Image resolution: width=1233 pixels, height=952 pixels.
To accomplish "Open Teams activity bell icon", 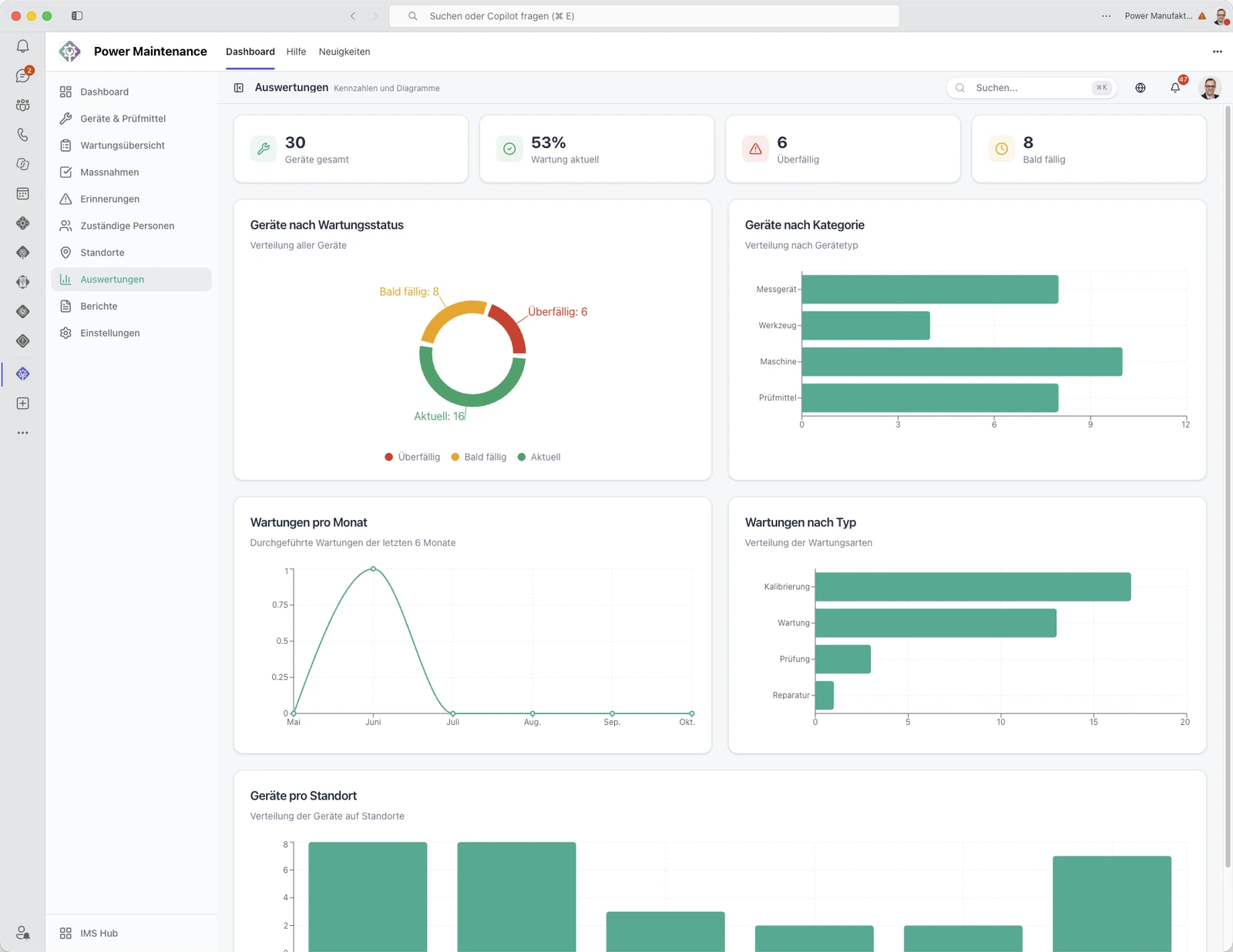I will click(x=23, y=46).
